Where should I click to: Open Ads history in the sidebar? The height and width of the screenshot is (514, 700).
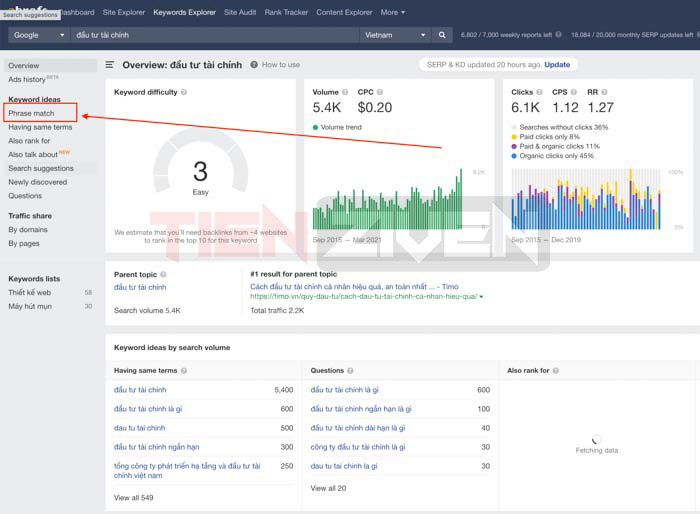[x=27, y=79]
